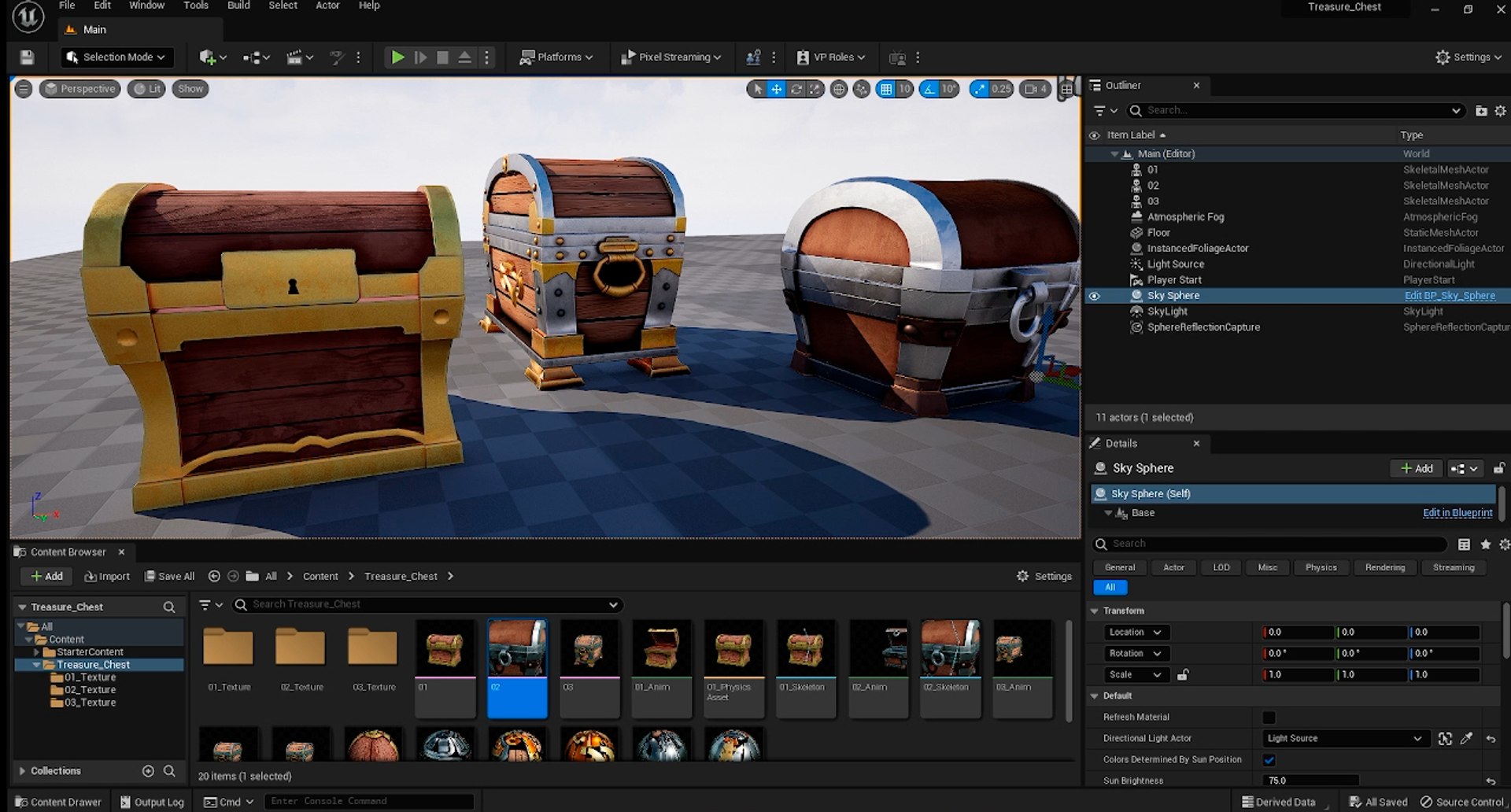Collapse the Transform section

coord(1095,611)
